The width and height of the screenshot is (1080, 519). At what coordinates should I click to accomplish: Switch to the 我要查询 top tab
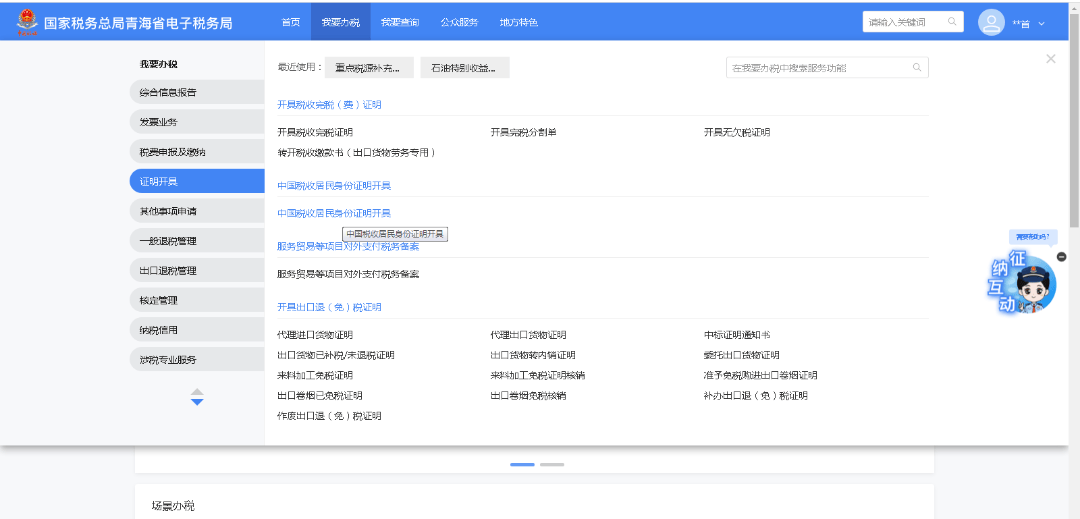(x=399, y=22)
